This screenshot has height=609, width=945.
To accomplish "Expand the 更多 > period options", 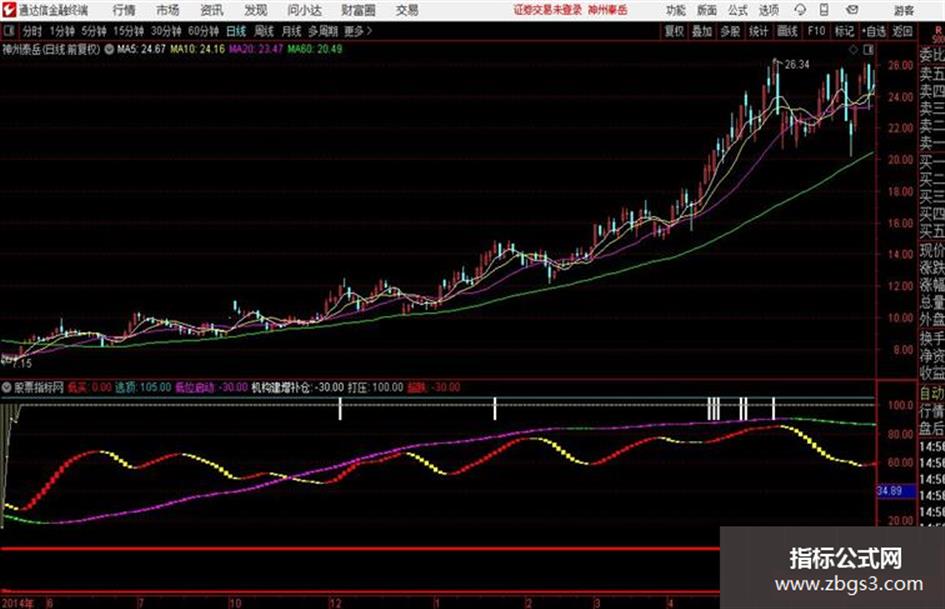I will (358, 31).
